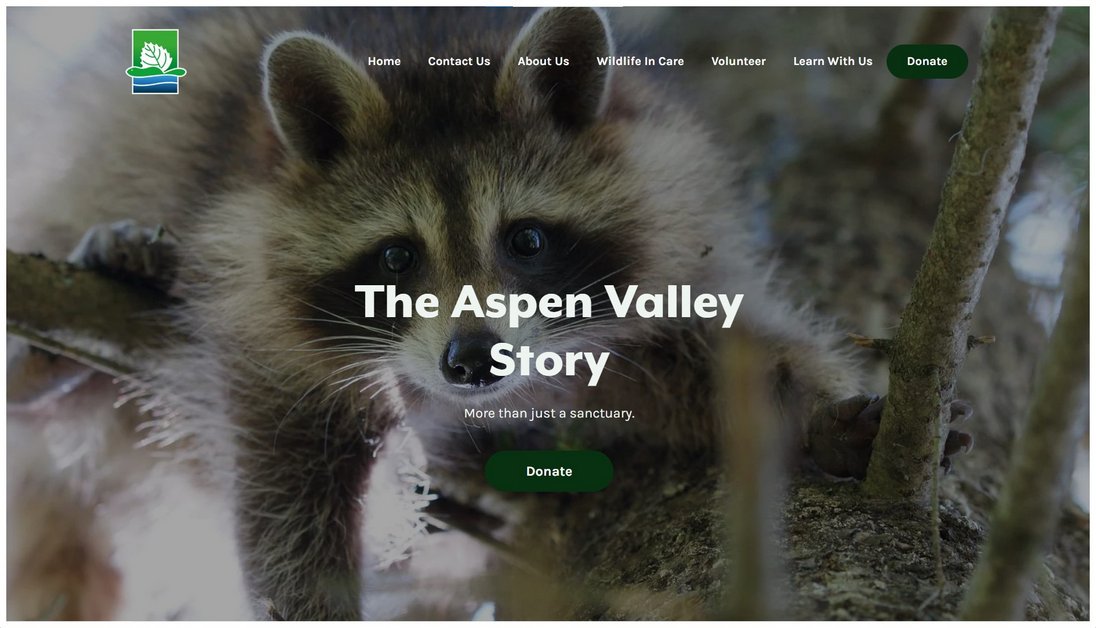This screenshot has height=628, width=1096.
Task: Click the raccoon's black nose in the photo
Action: (467, 360)
